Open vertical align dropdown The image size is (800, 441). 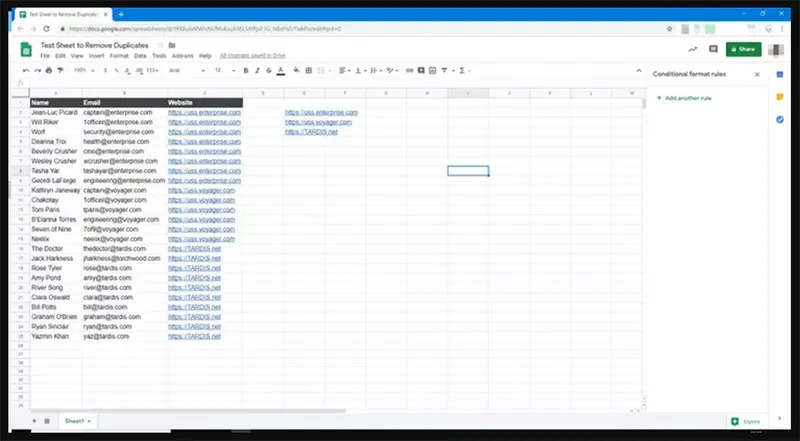tap(360, 70)
